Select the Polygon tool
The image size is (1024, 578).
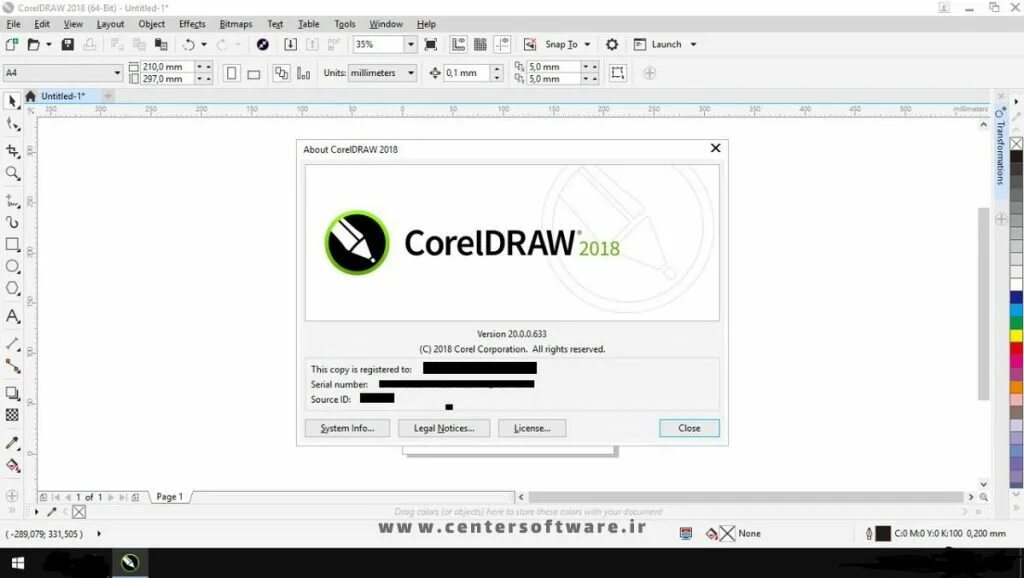coord(12,288)
